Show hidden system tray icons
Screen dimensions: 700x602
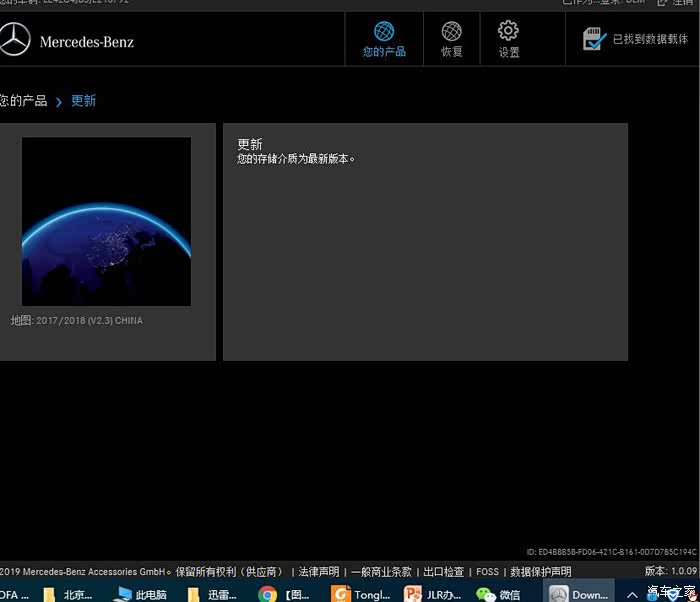632,595
